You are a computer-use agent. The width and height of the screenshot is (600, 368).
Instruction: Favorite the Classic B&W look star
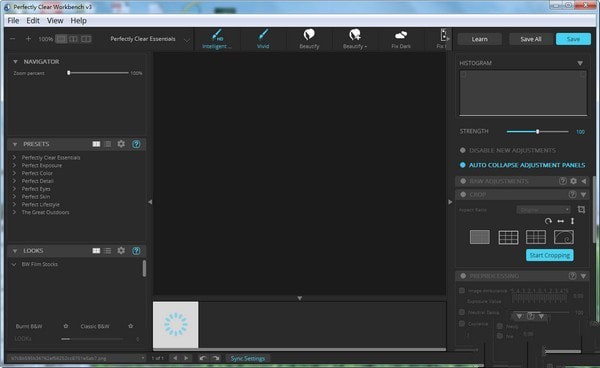click(130, 326)
